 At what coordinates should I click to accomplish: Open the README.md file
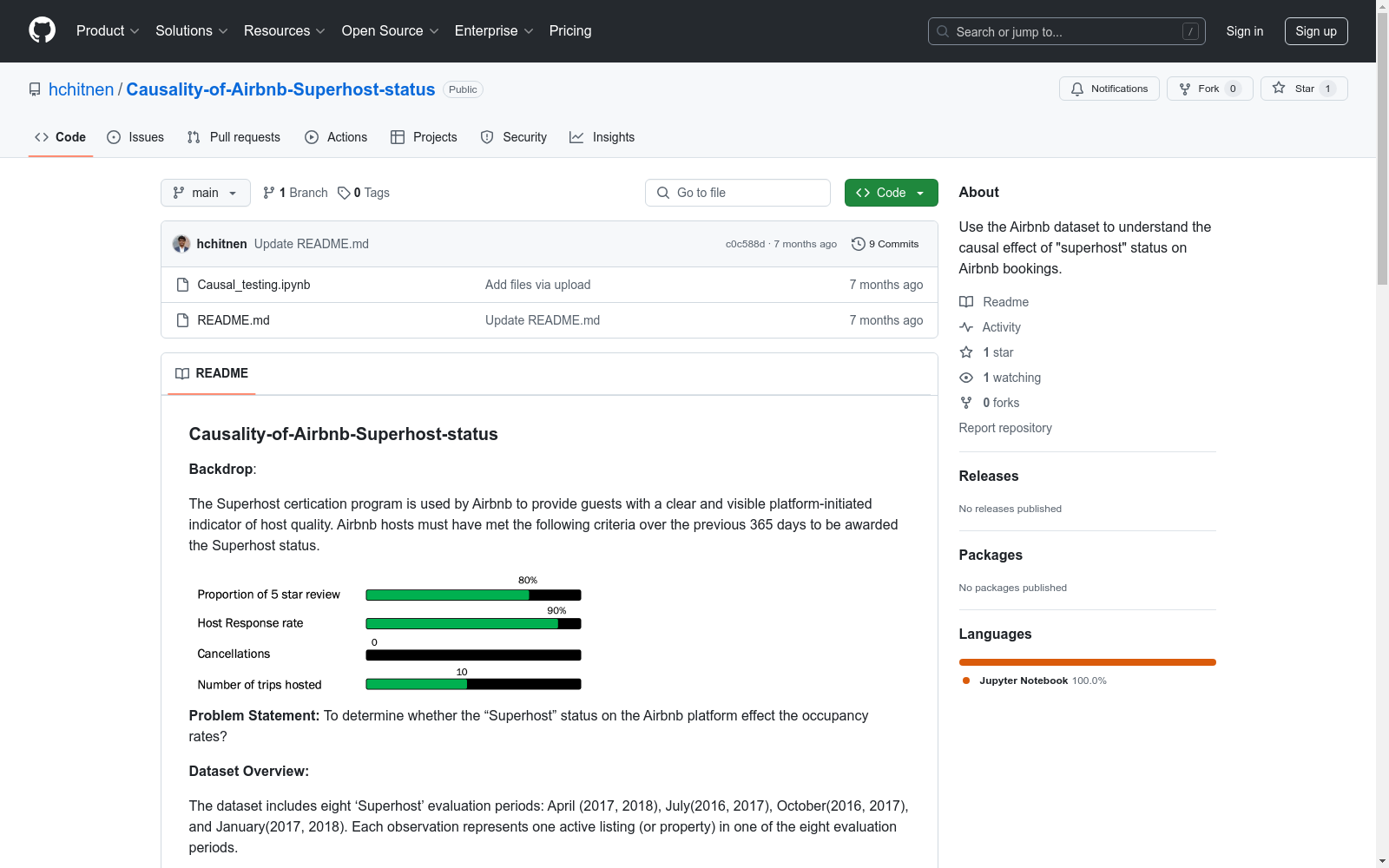[234, 320]
